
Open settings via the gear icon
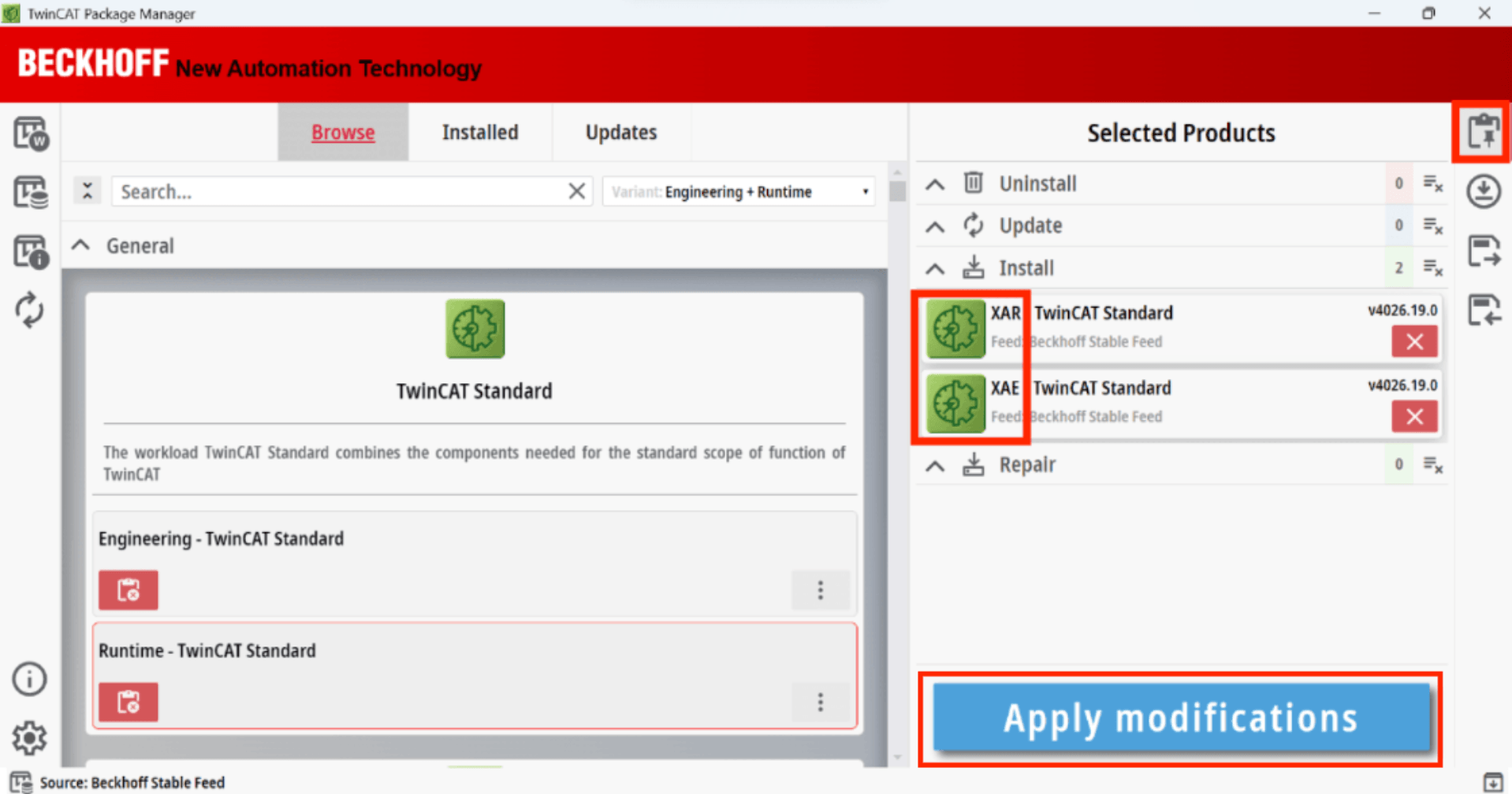pyautogui.click(x=30, y=738)
